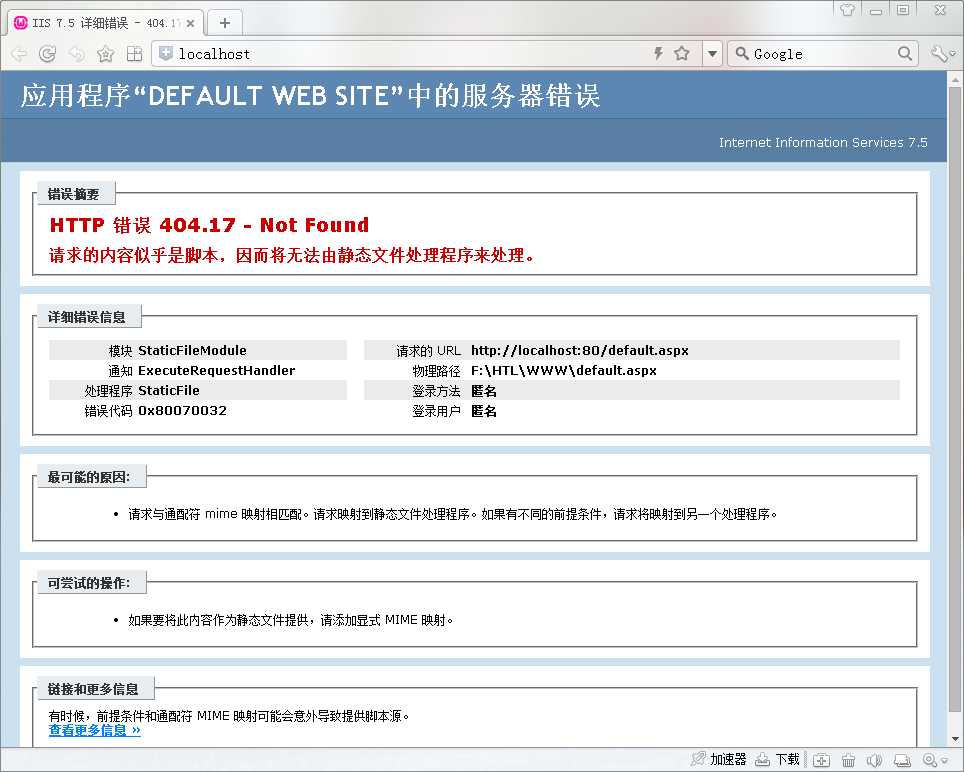Click the search engine magnifier beside Google
Viewport: 964px width, 772px height.
[x=742, y=53]
